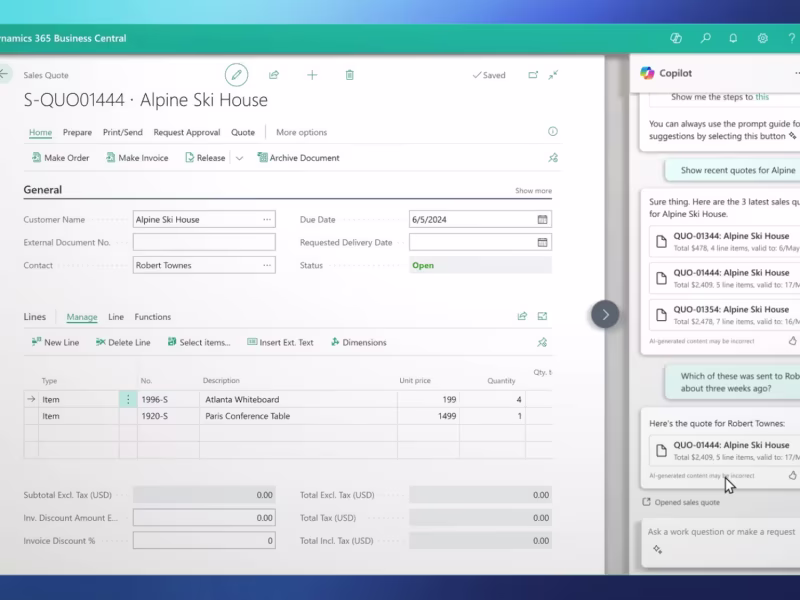Select the Line tab in Lines
Viewport: 800px width, 600px height.
tap(116, 317)
